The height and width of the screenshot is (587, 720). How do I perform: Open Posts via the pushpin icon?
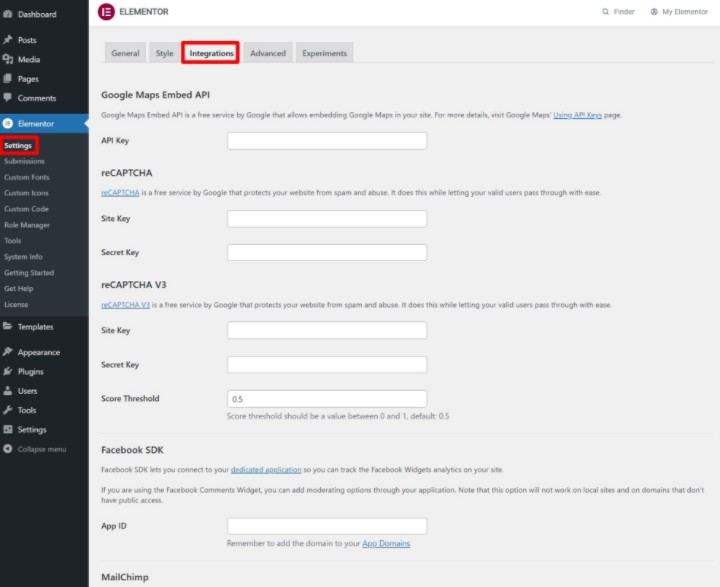click(x=8, y=40)
